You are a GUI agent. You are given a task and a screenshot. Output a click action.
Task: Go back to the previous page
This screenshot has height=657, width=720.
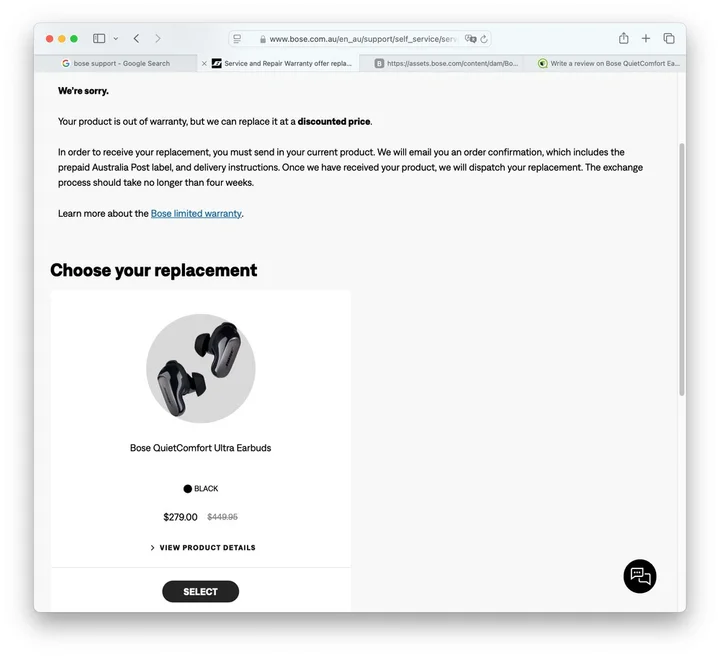[136, 39]
